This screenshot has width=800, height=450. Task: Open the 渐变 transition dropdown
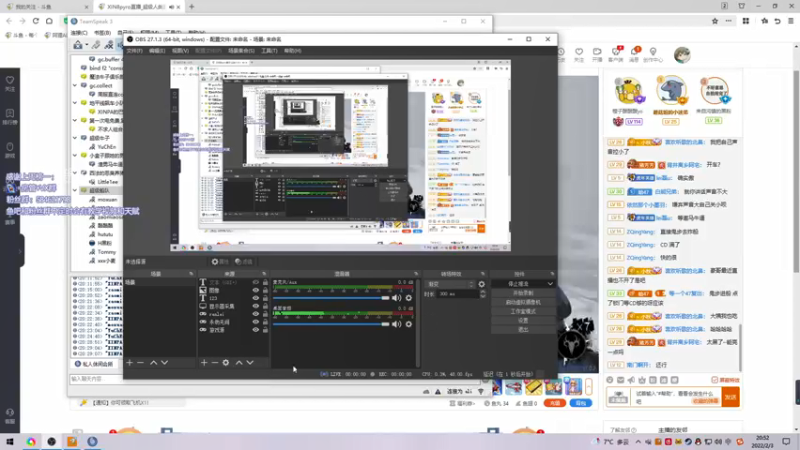(449, 284)
